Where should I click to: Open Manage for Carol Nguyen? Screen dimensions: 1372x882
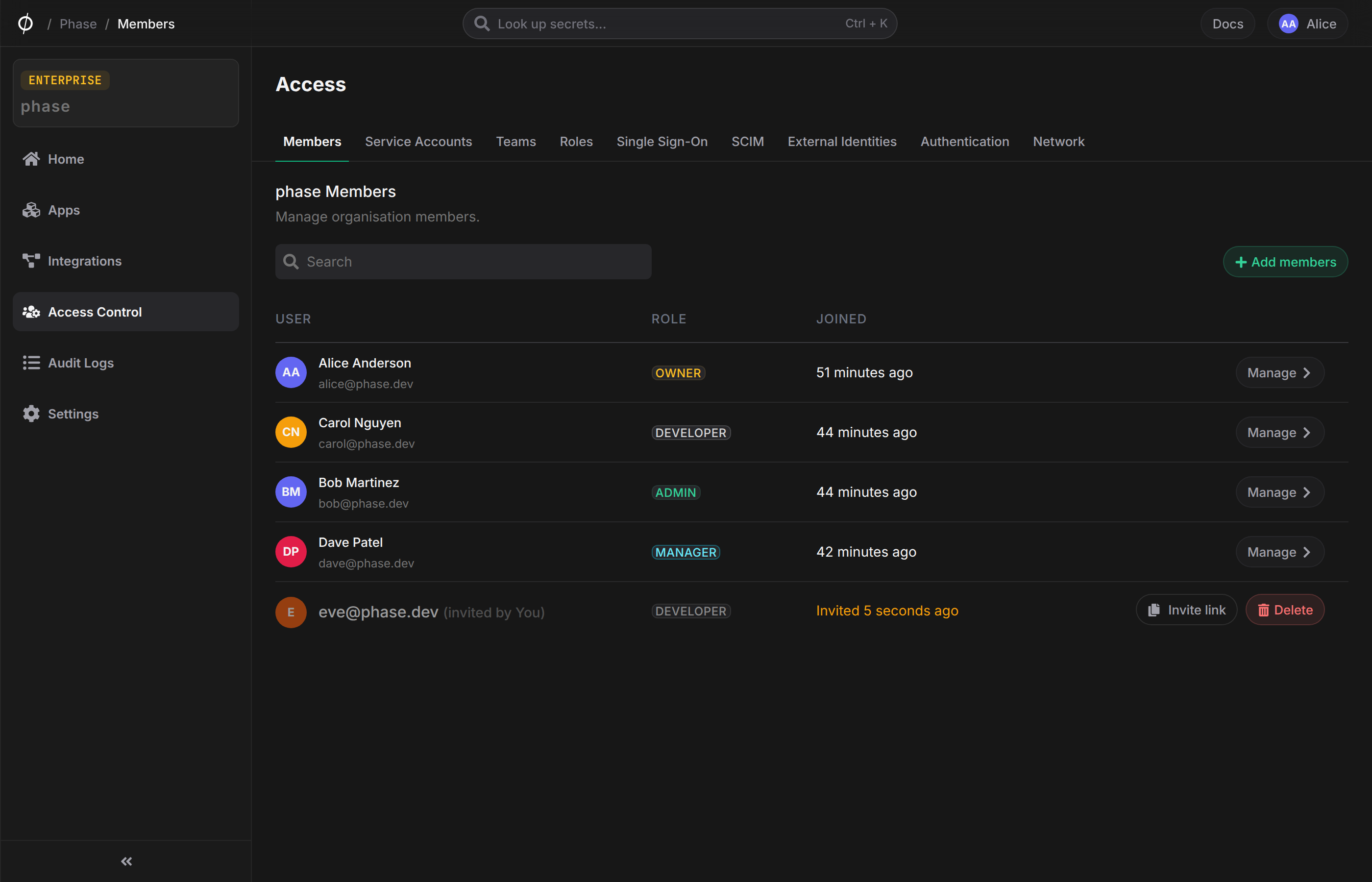click(x=1279, y=432)
